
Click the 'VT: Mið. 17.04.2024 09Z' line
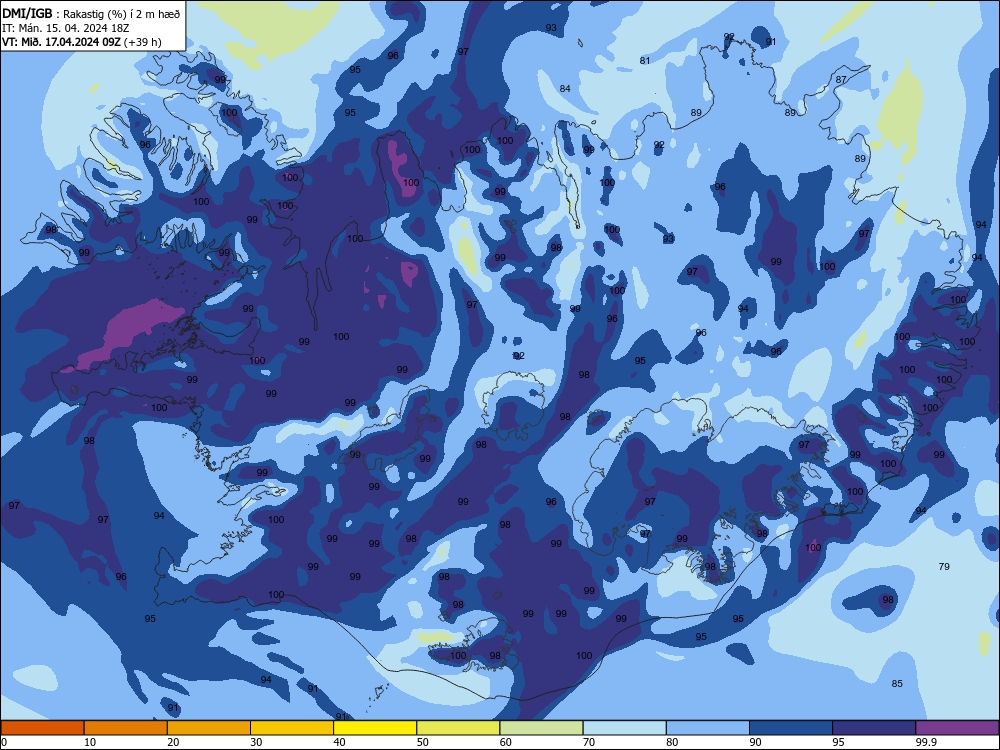point(82,42)
